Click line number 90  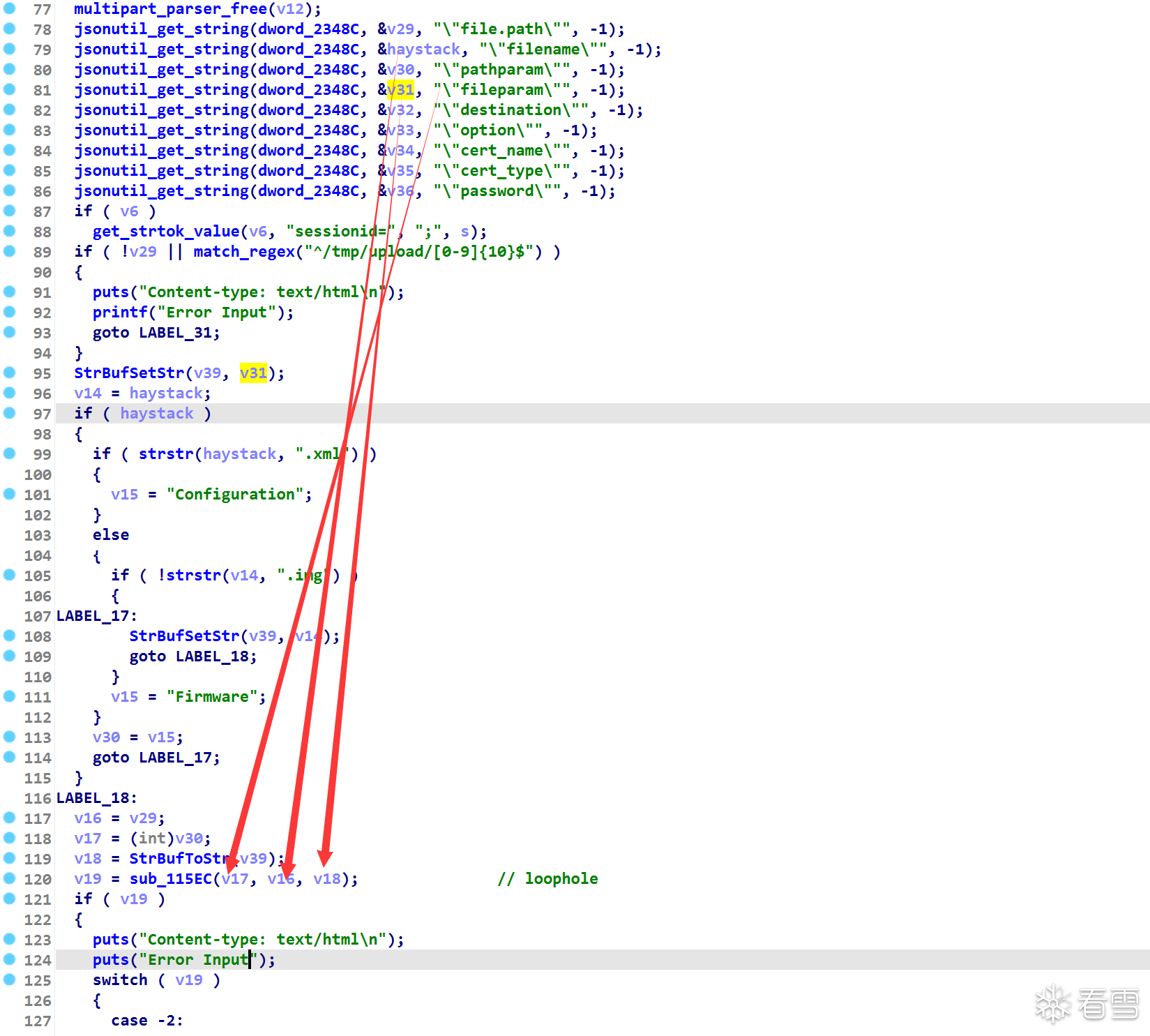[x=43, y=272]
